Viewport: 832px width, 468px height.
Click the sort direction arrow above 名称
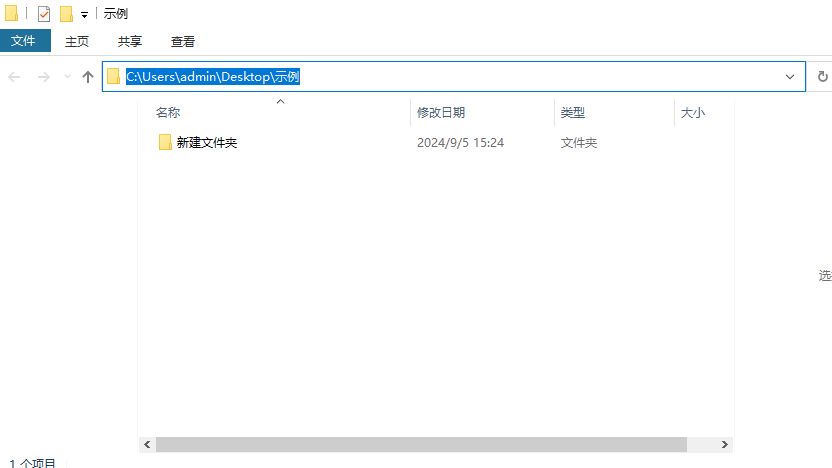pyautogui.click(x=281, y=101)
